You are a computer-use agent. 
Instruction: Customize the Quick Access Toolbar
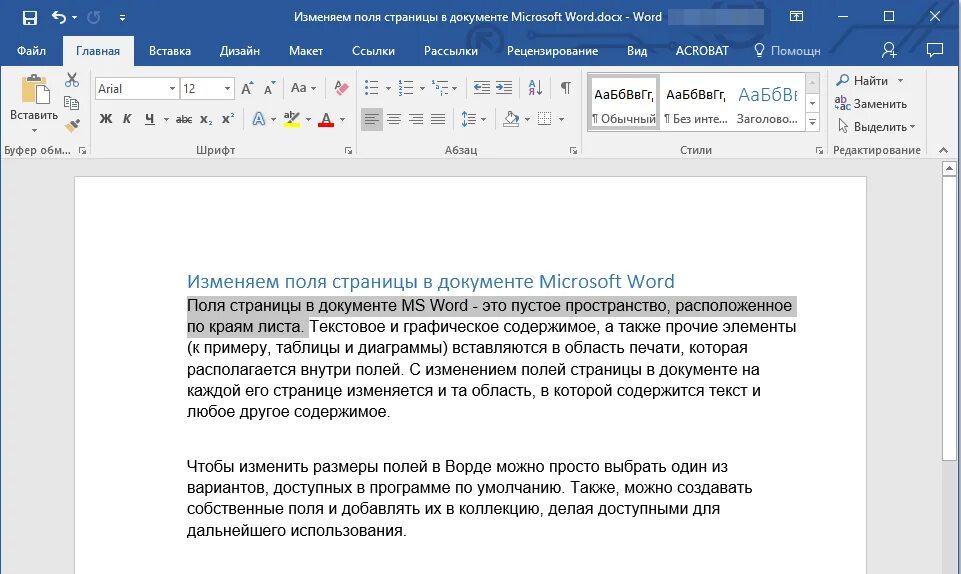click(x=122, y=18)
